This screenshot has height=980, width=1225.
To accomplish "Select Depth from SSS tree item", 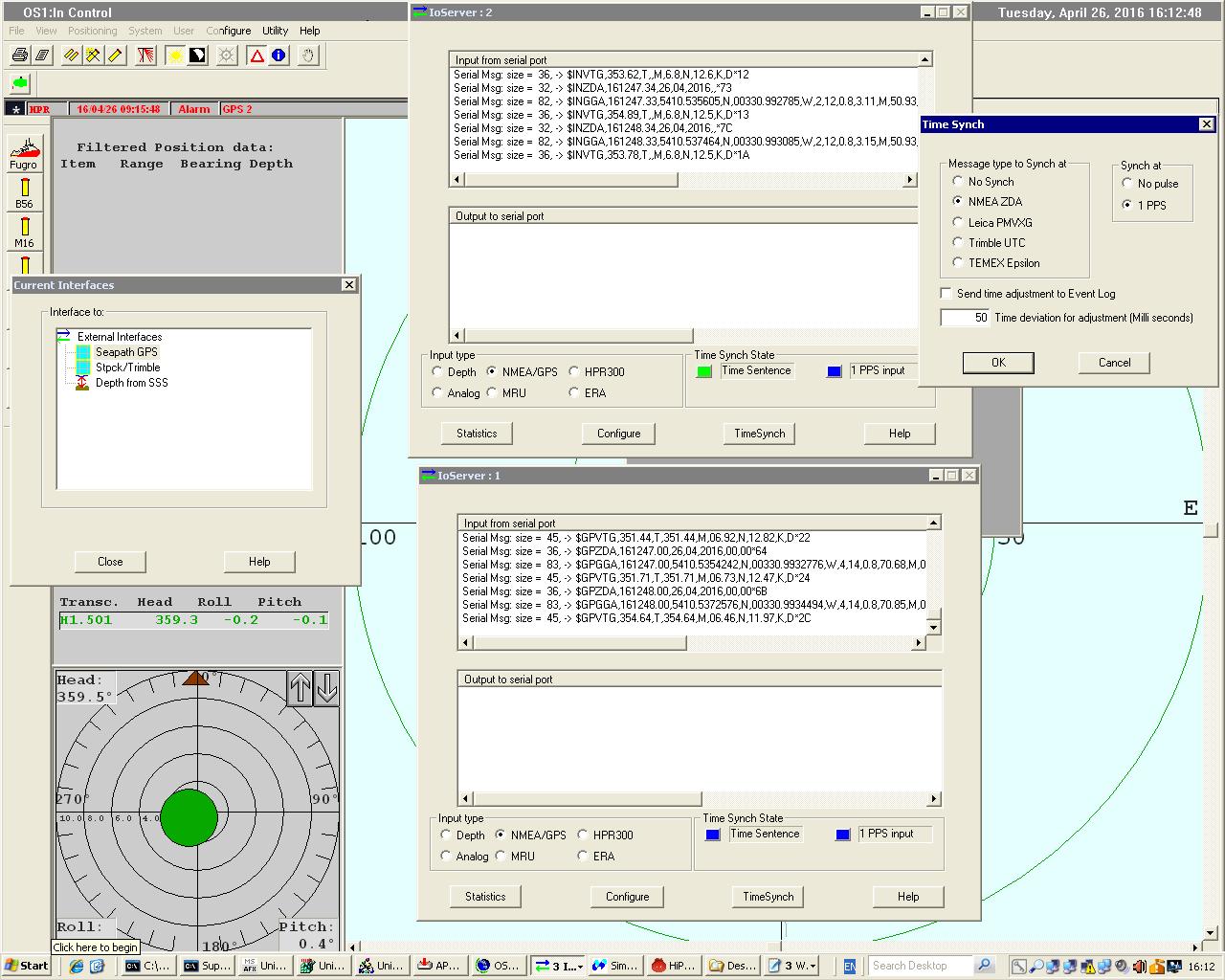I will point(131,383).
